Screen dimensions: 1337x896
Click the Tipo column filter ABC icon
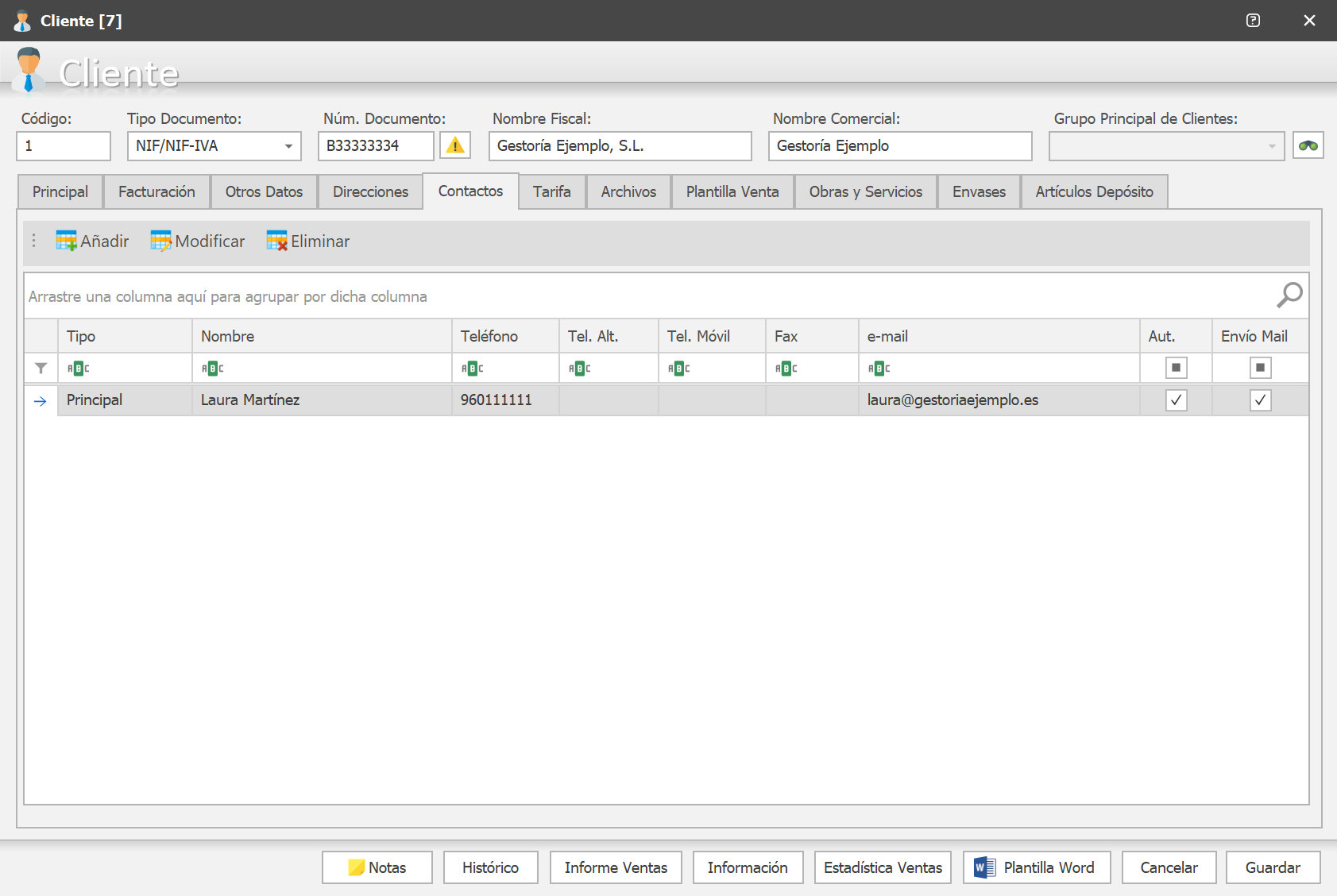tap(79, 369)
